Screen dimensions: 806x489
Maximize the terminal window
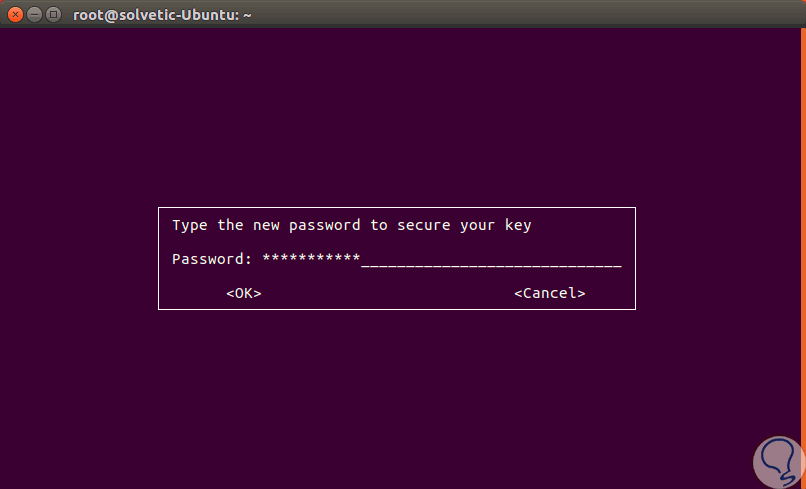pos(53,14)
